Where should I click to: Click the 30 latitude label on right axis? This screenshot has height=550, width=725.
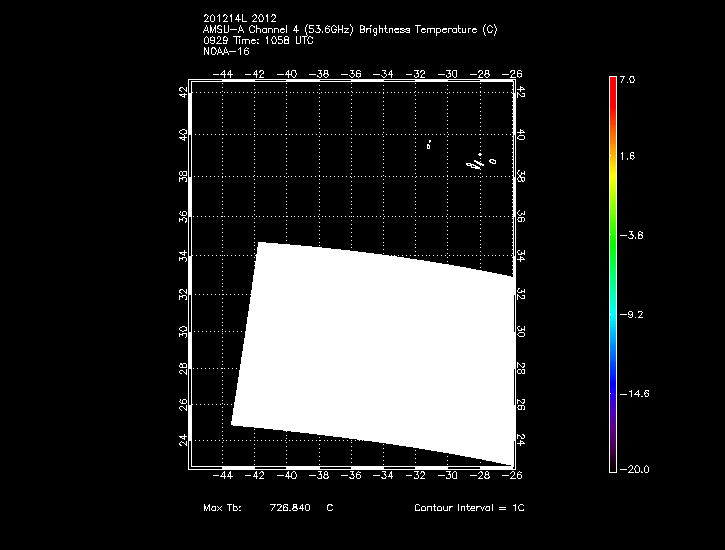[521, 331]
